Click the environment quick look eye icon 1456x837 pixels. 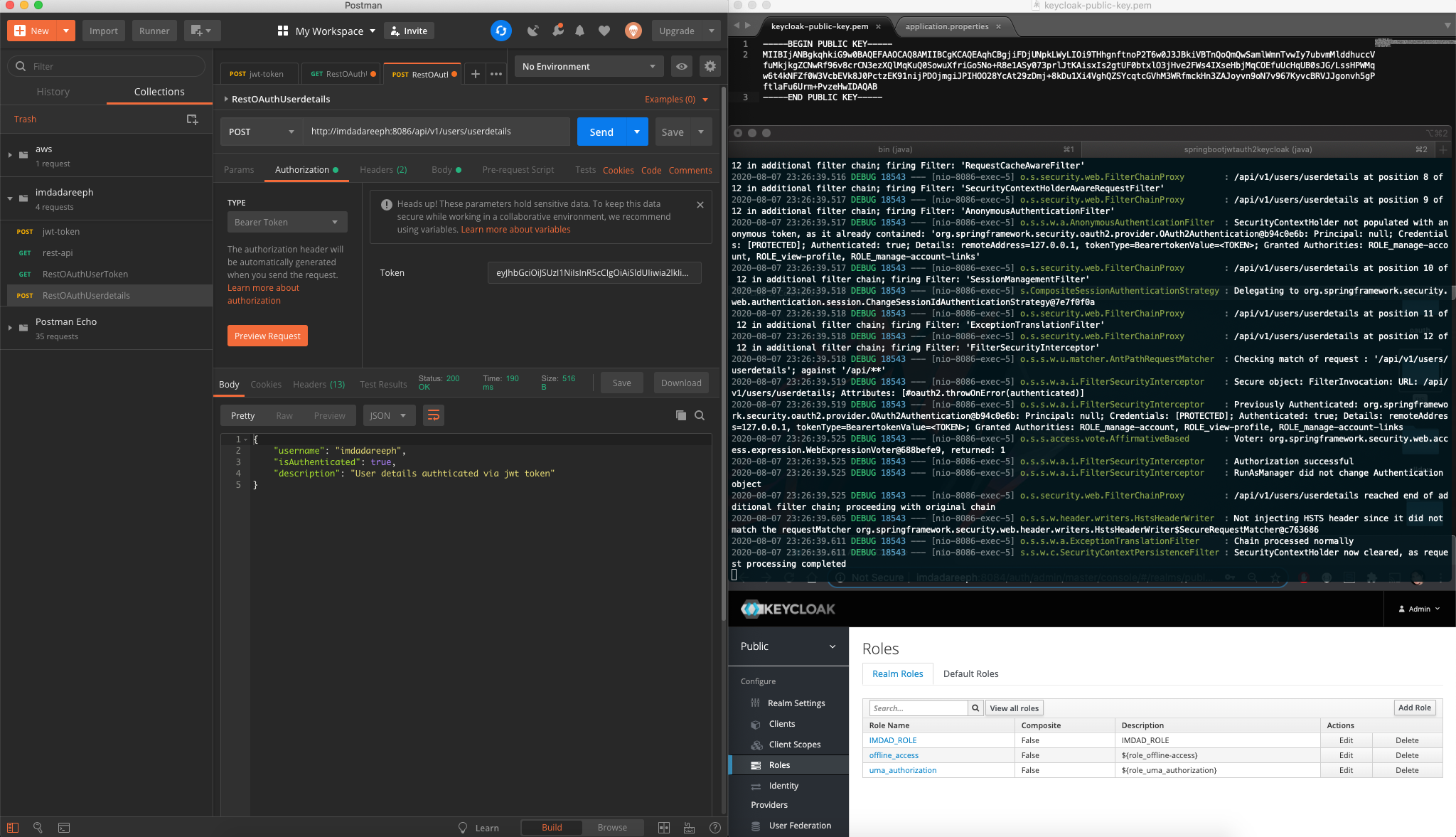coord(681,66)
